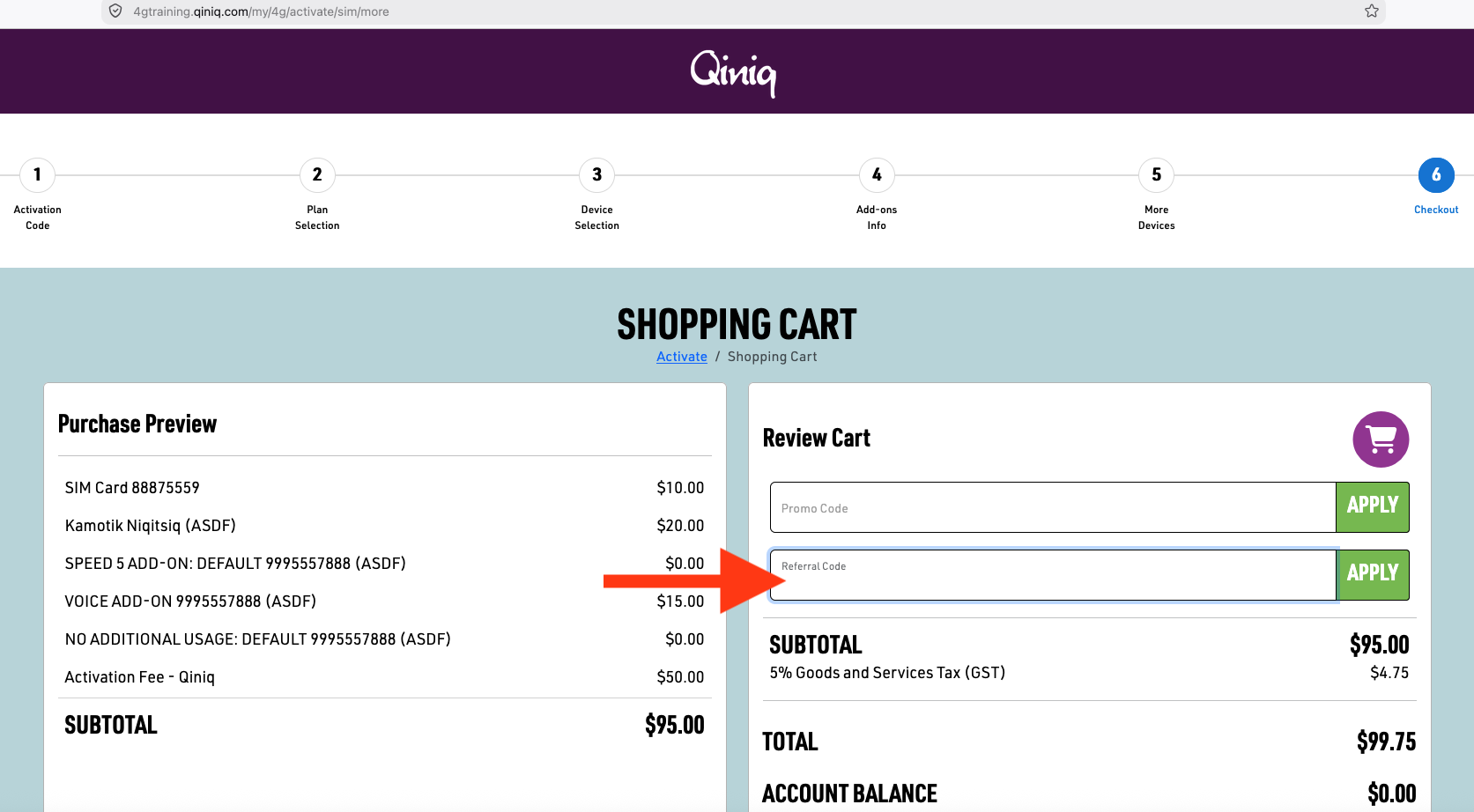
Task: Click the browser address bar URL
Action: [261, 11]
